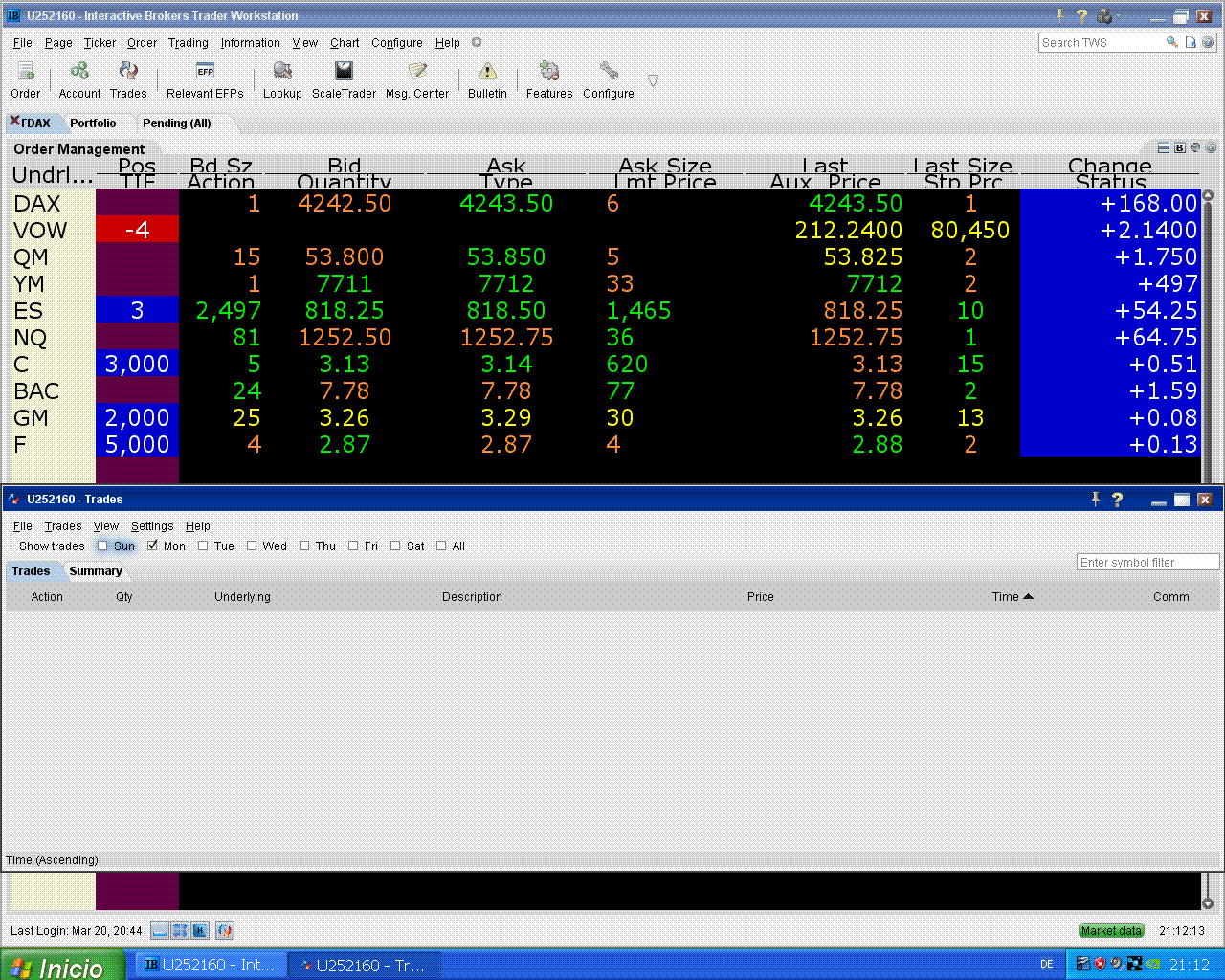Viewport: 1225px width, 980px height.
Task: Click the split-panel icon in Order Management header
Action: point(1164,147)
